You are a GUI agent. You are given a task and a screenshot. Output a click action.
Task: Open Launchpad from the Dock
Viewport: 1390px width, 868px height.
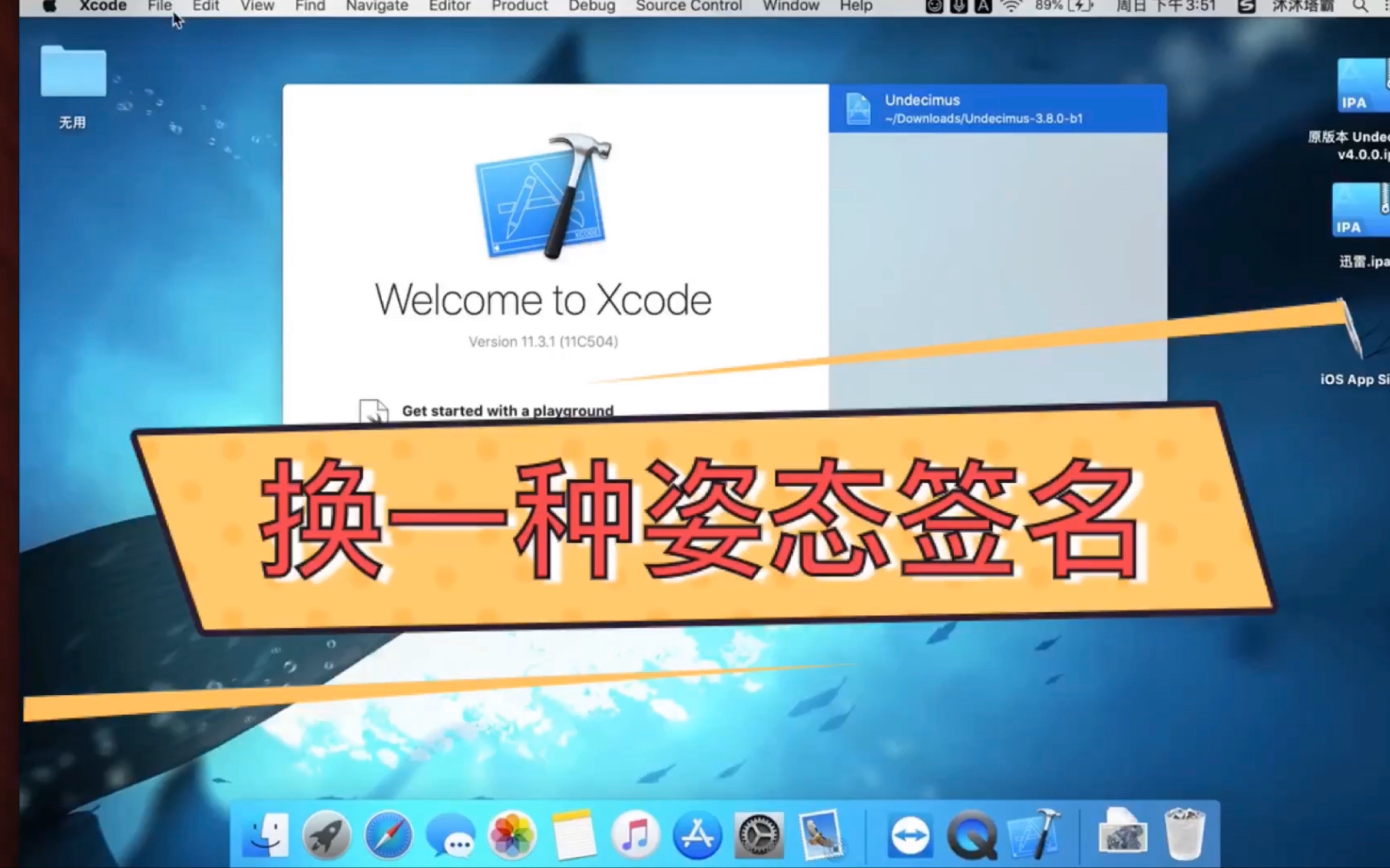coord(327,835)
